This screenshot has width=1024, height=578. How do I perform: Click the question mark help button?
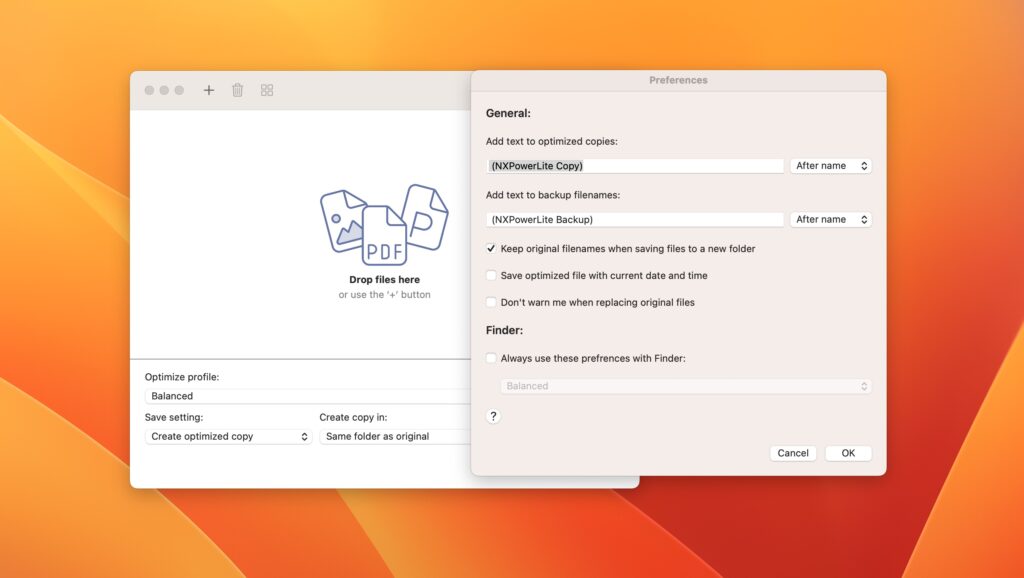[493, 416]
